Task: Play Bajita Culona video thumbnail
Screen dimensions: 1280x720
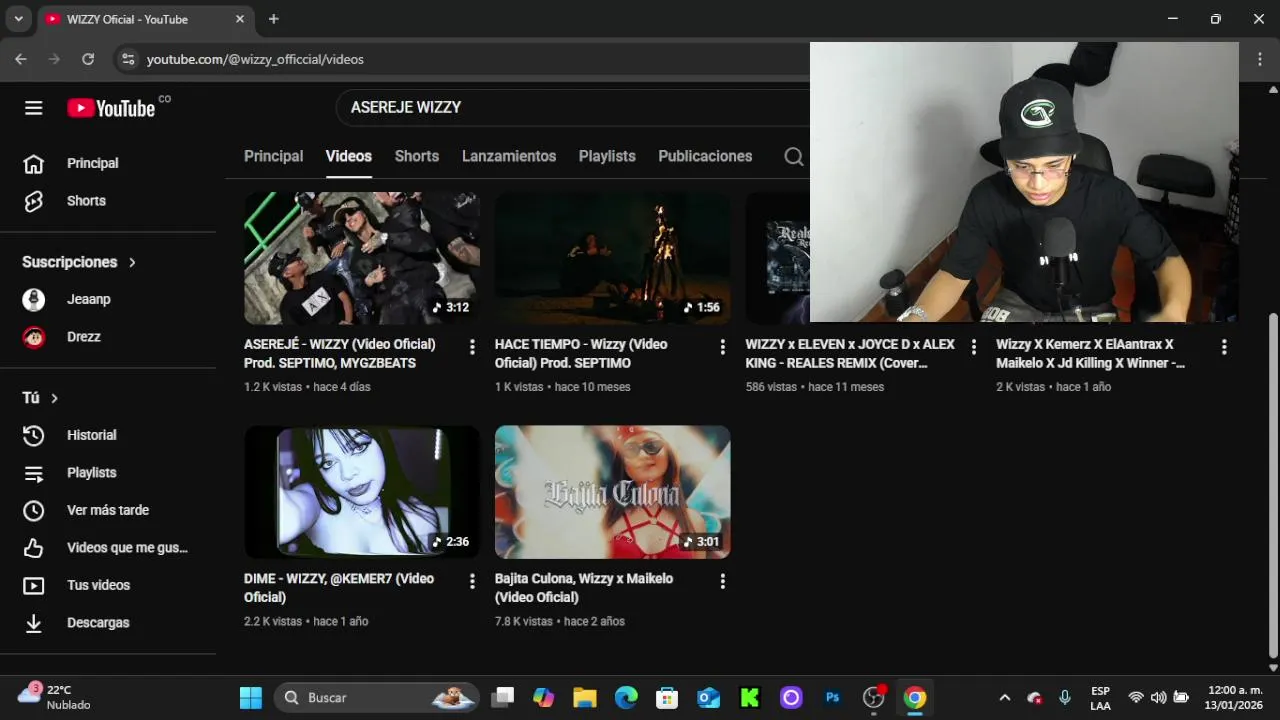Action: tap(612, 492)
